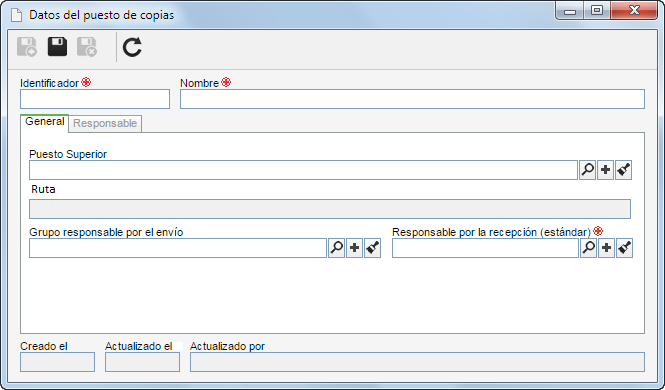Select the General tab
The image size is (665, 390).
pos(45,122)
